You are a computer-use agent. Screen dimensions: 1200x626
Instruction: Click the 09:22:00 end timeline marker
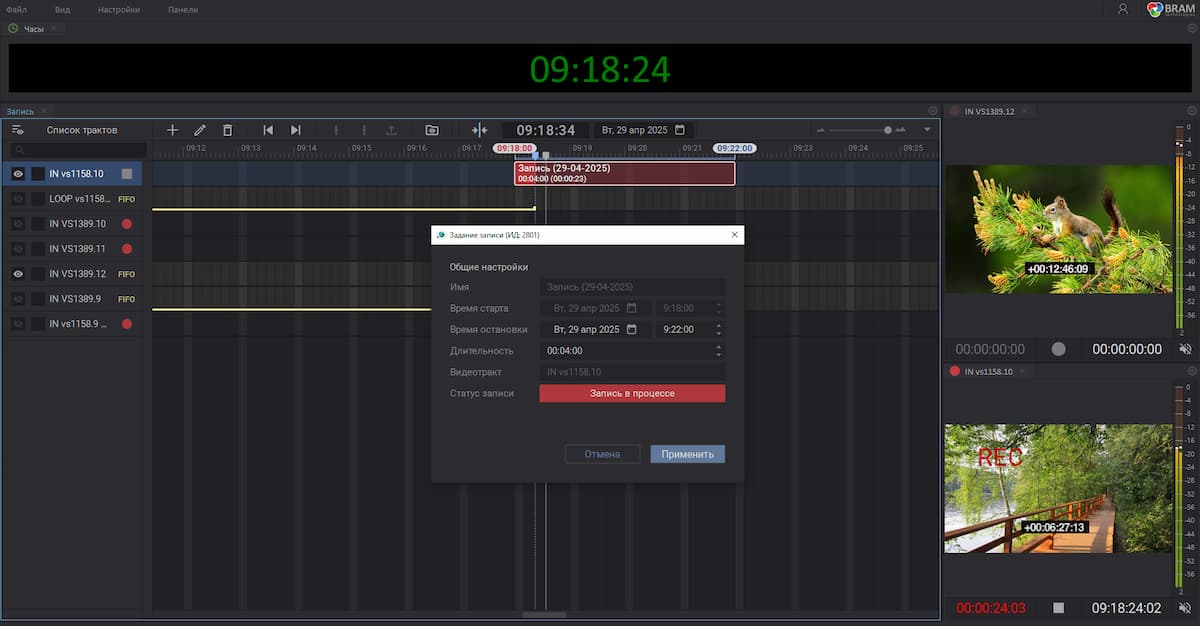[x=734, y=148]
